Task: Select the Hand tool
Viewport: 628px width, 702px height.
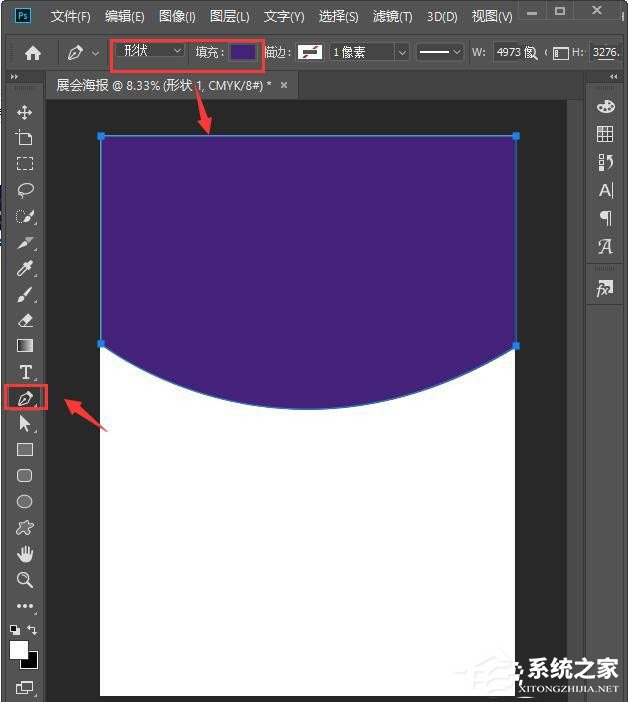Action: [25, 554]
